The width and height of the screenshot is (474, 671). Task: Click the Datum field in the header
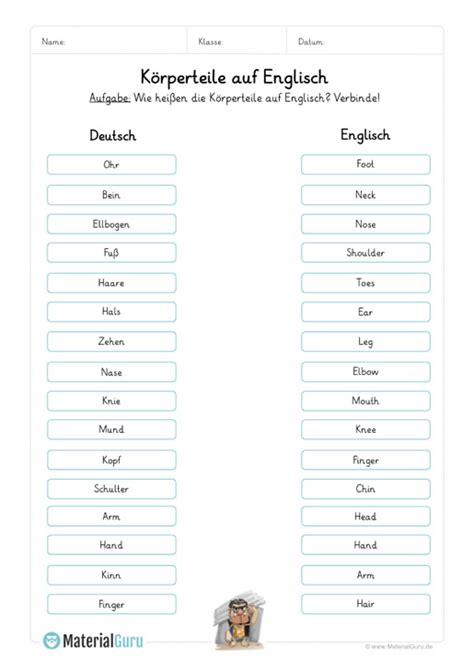click(365, 42)
